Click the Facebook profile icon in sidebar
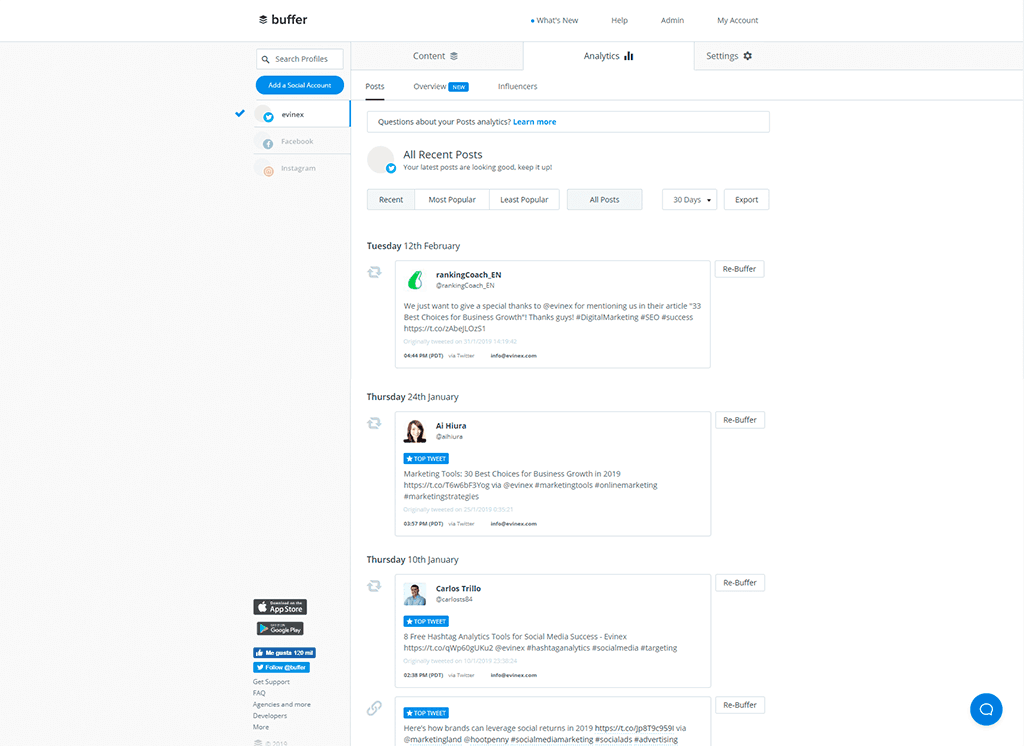 [264, 142]
